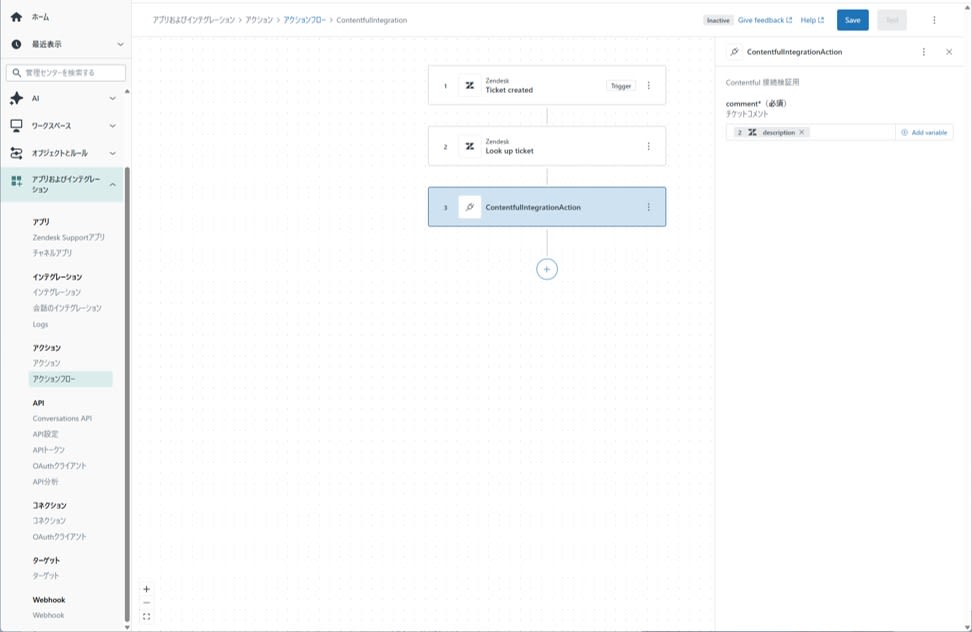Open OAuth clients under Connections

[x=60, y=537]
